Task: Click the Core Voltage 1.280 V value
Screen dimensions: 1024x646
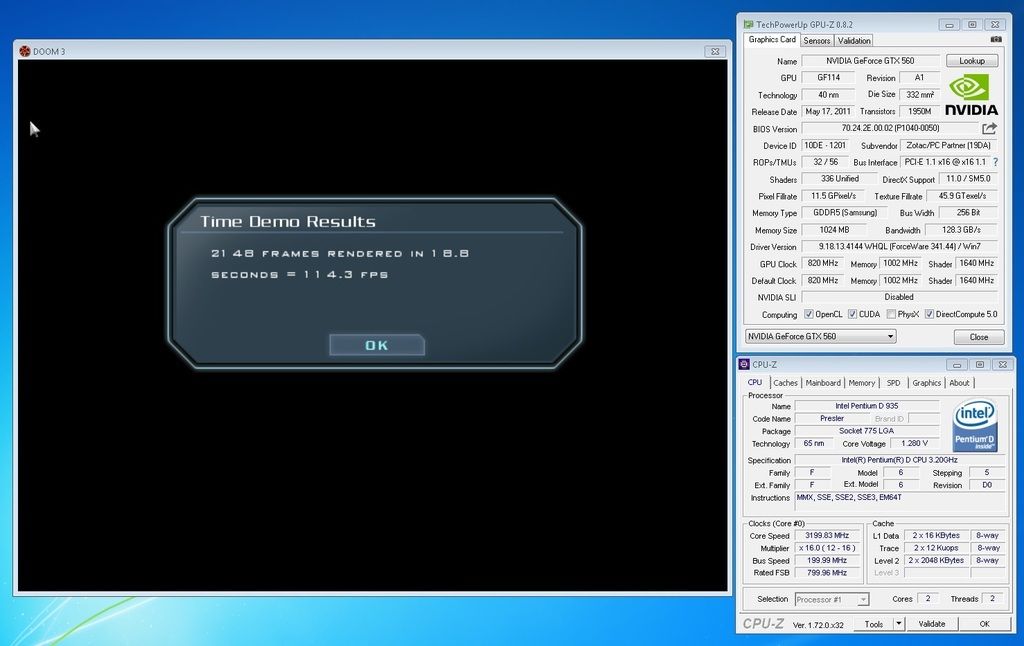Action: [914, 443]
